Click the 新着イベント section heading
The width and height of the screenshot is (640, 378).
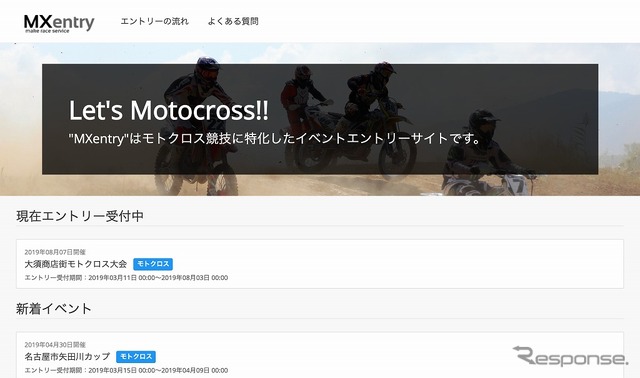(54, 309)
